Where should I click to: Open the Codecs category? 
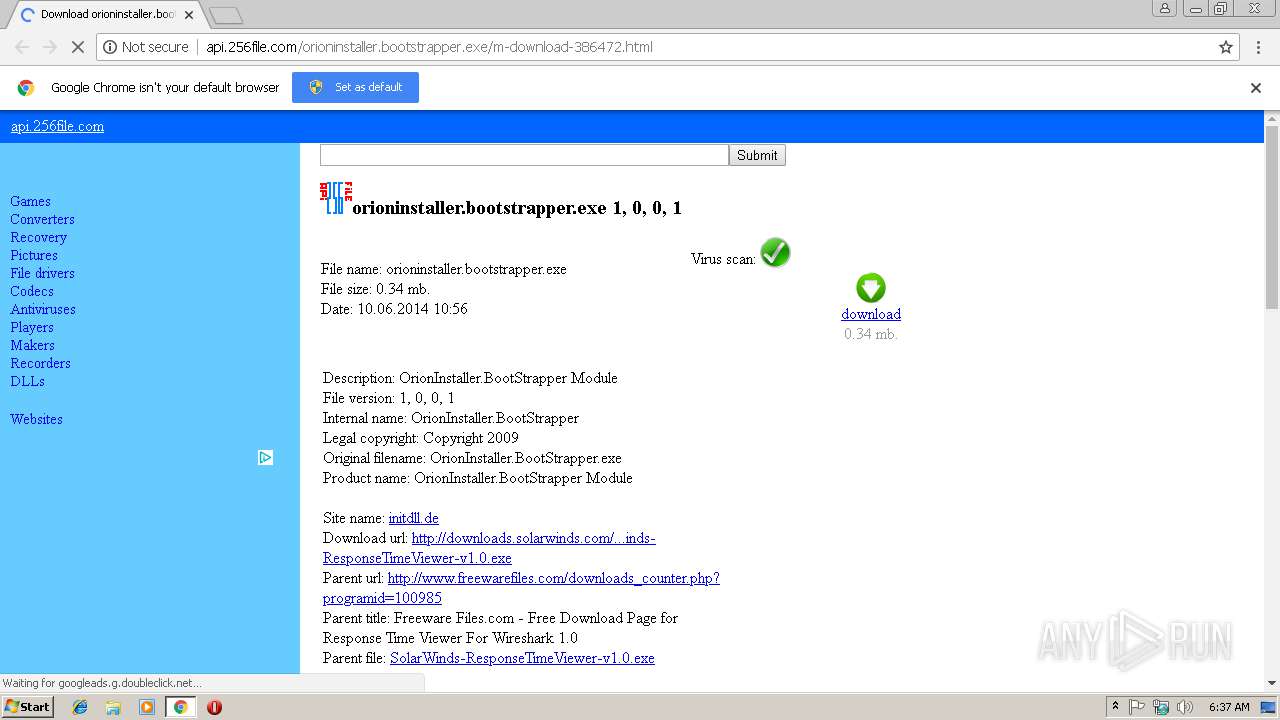tap(32, 291)
